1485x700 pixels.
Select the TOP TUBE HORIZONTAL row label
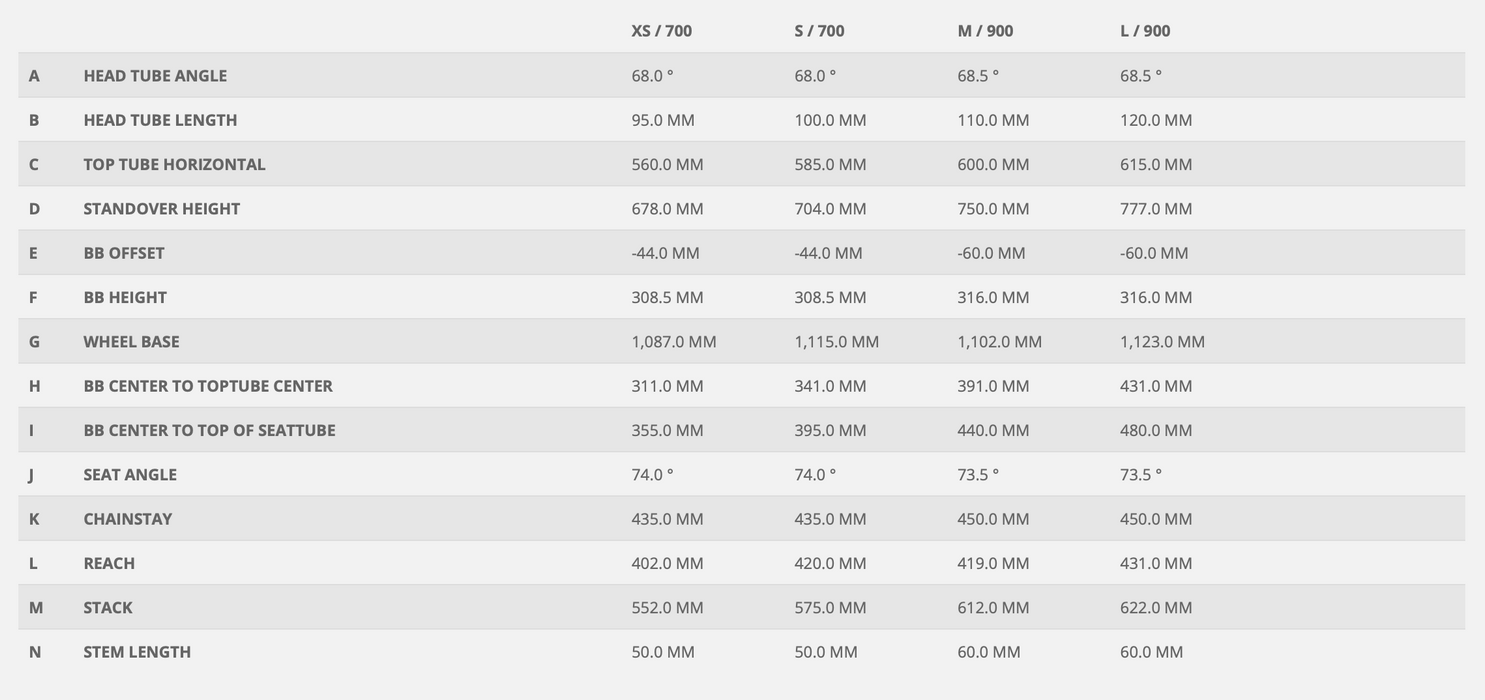coord(174,164)
